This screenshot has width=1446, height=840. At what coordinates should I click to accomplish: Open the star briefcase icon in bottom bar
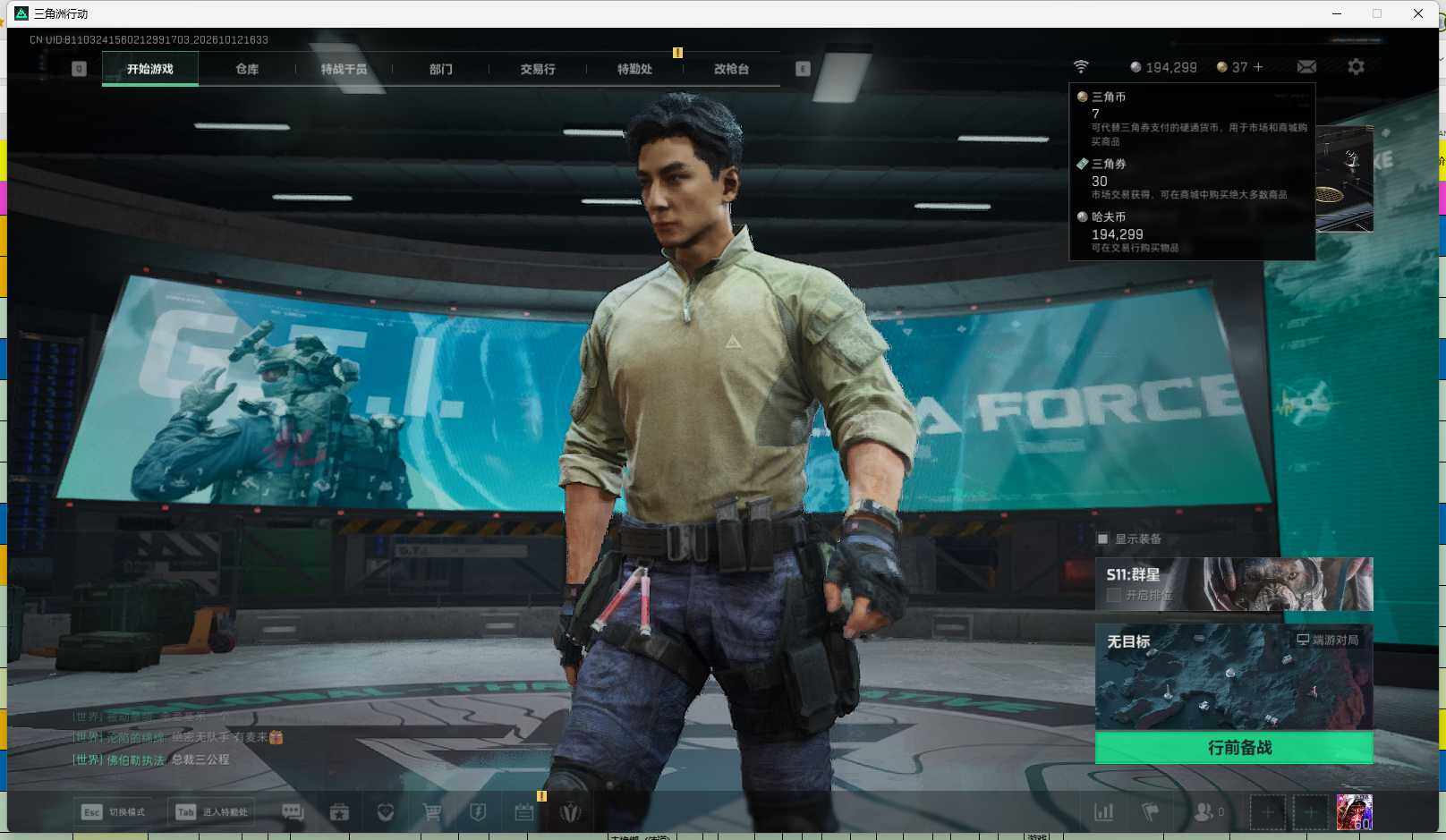coord(339,811)
